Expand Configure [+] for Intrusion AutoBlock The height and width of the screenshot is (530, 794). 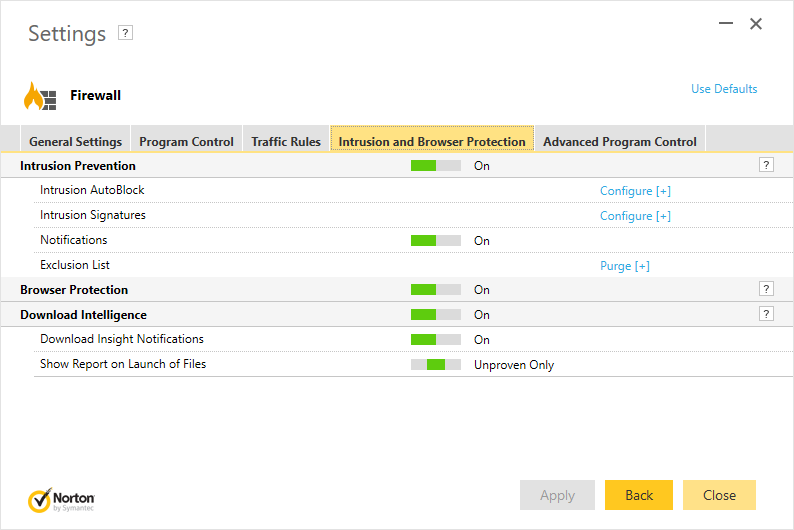point(635,191)
